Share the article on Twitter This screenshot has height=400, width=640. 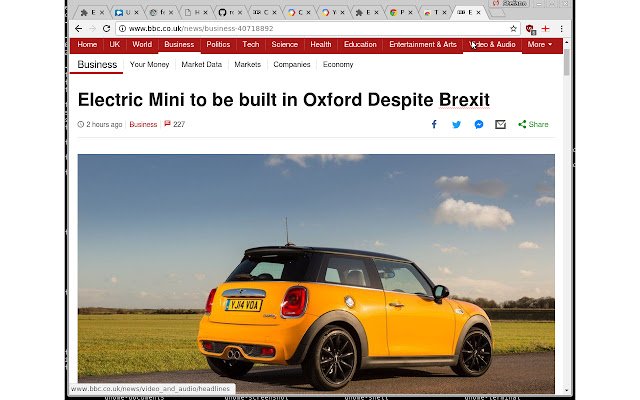click(x=456, y=124)
